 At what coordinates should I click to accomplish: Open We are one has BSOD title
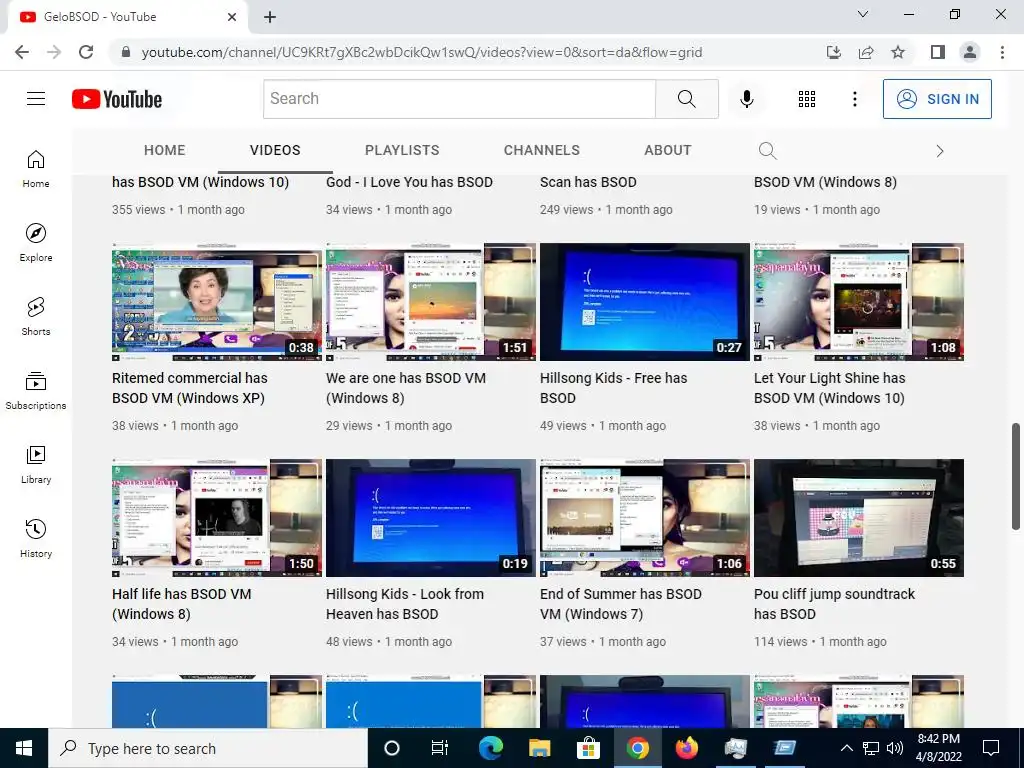[x=406, y=388]
